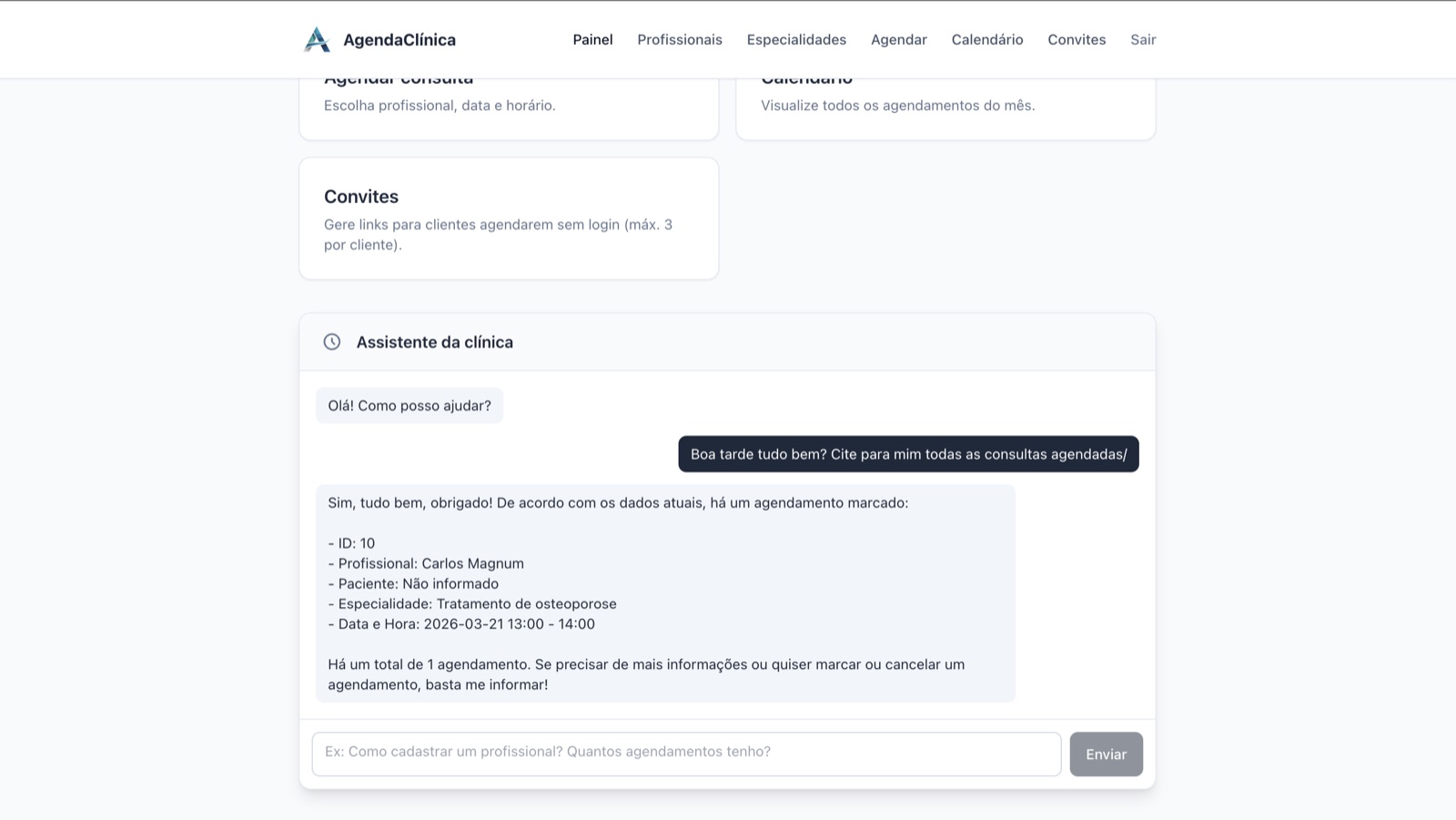Click the 'Assistente da clínica' header title
This screenshot has width=1456, height=820.
pyautogui.click(x=435, y=342)
